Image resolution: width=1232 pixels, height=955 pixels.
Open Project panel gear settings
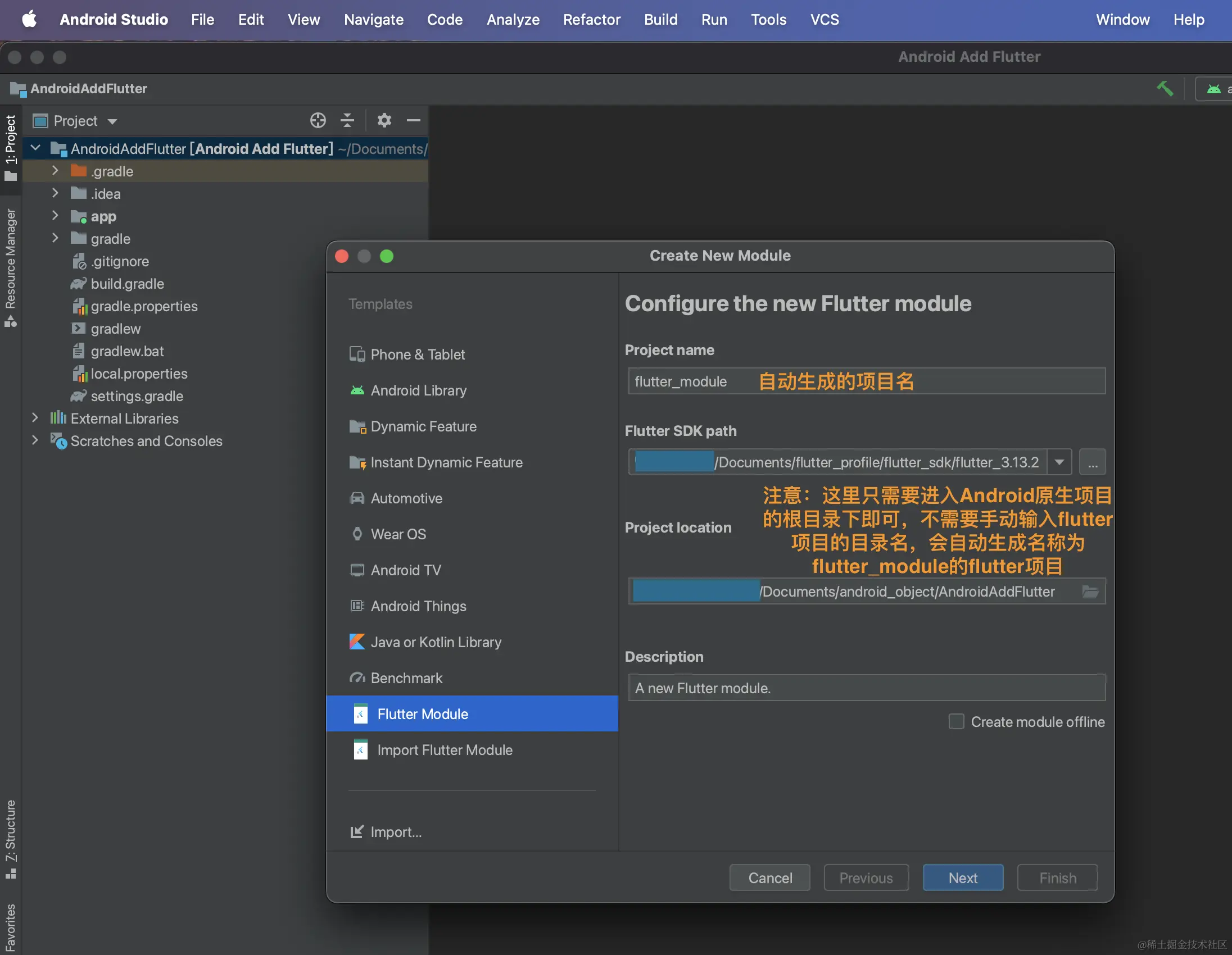point(384,121)
